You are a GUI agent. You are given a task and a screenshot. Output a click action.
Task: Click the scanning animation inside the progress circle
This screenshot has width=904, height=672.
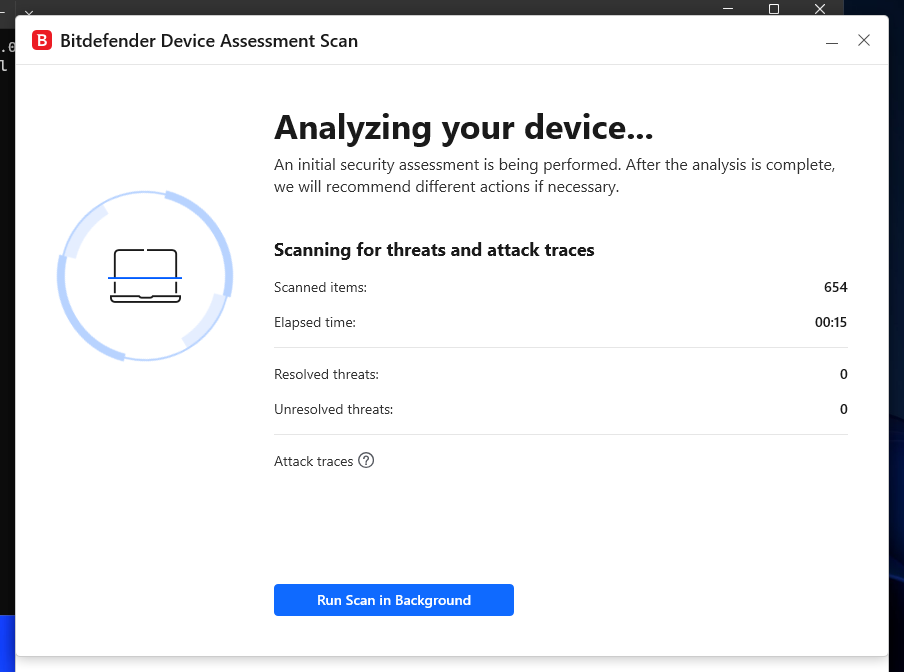pyautogui.click(x=145, y=273)
